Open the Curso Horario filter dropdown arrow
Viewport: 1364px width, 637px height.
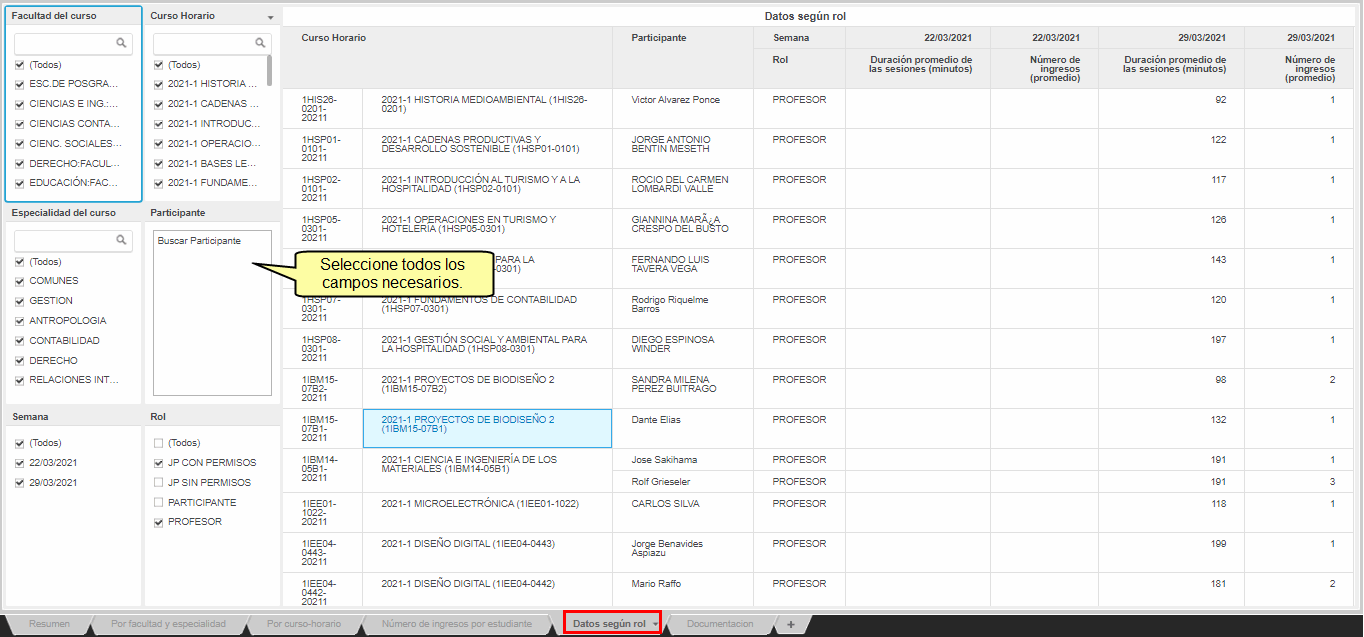pyautogui.click(x=270, y=18)
